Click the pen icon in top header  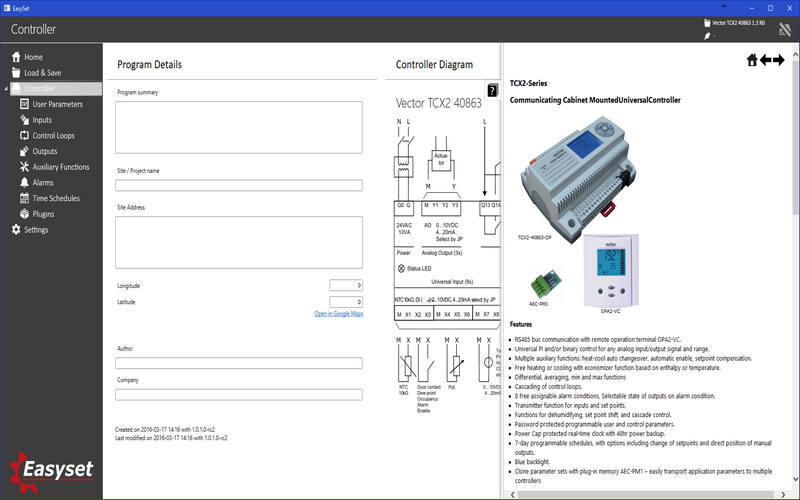[707, 36]
